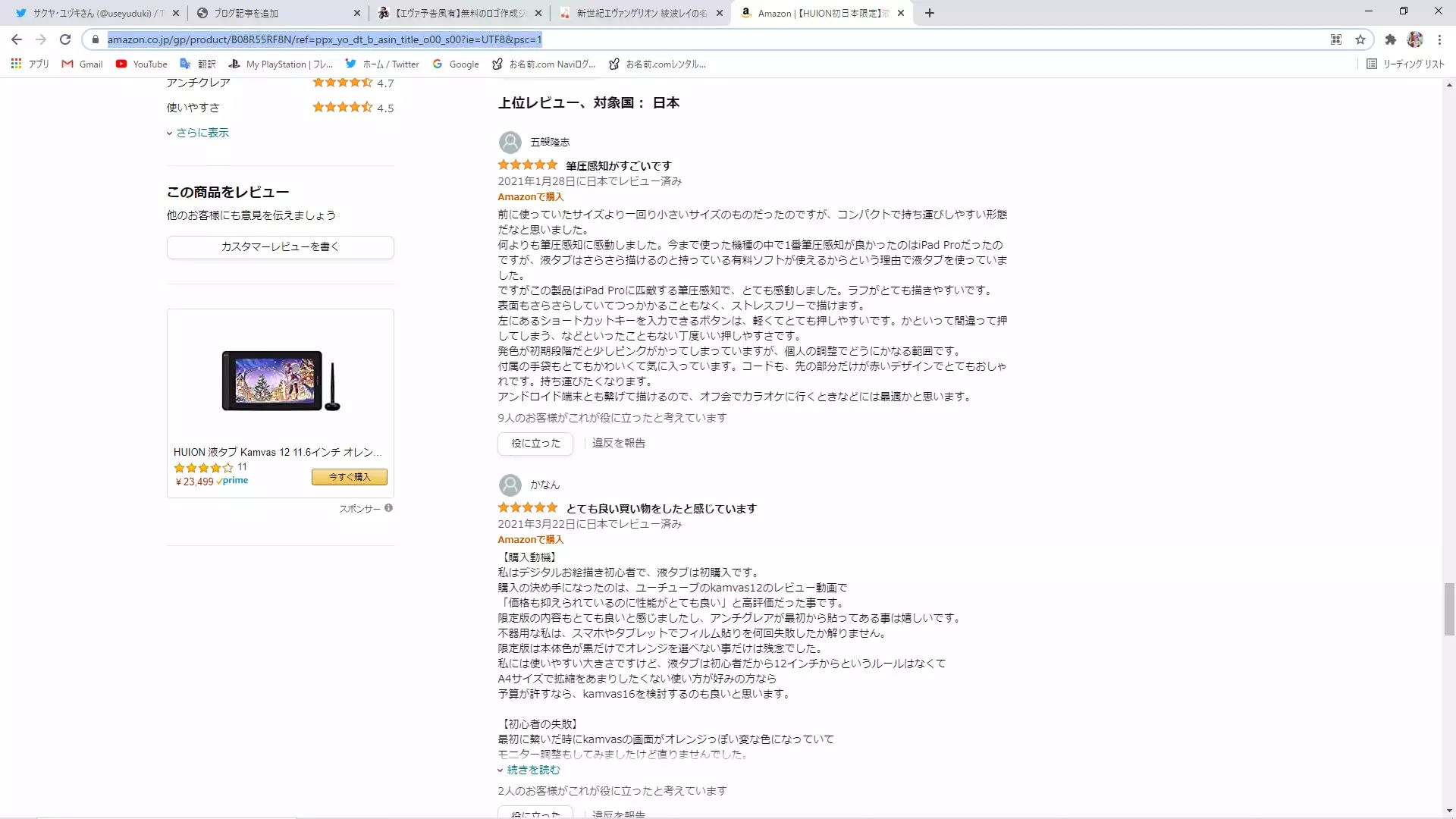Click the address bar URL field

tap(713, 39)
